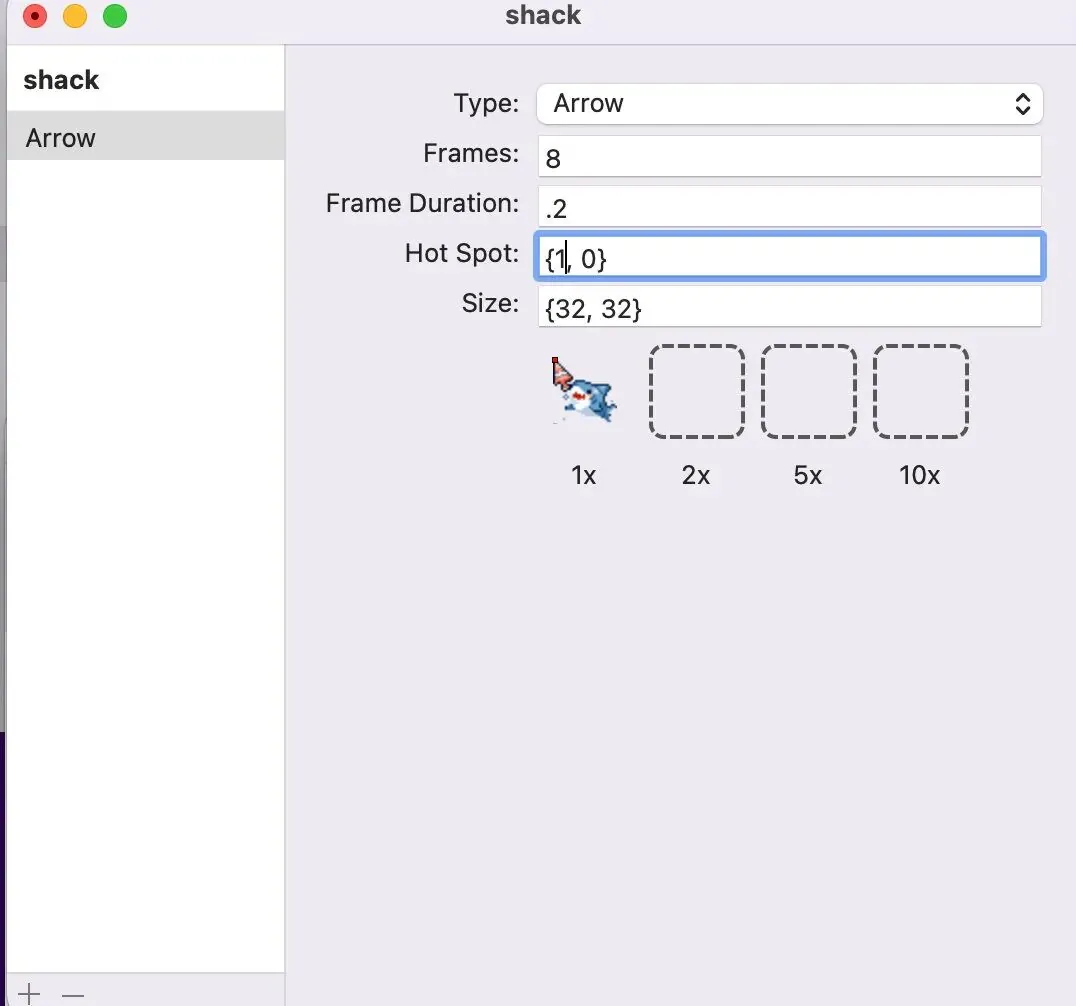
Task: Click the "2x" scale label
Action: [x=696, y=475]
